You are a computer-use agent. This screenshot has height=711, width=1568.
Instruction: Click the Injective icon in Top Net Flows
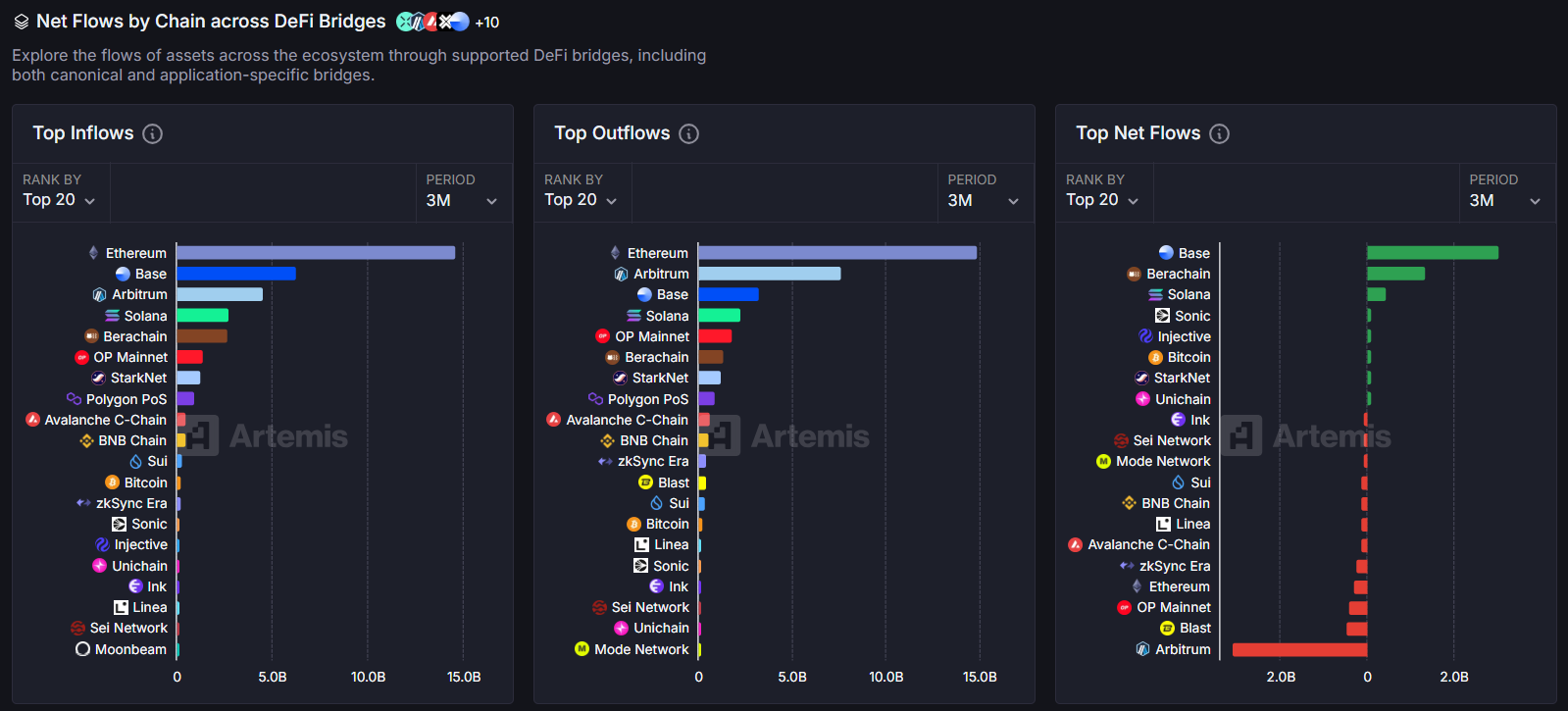pos(1145,336)
